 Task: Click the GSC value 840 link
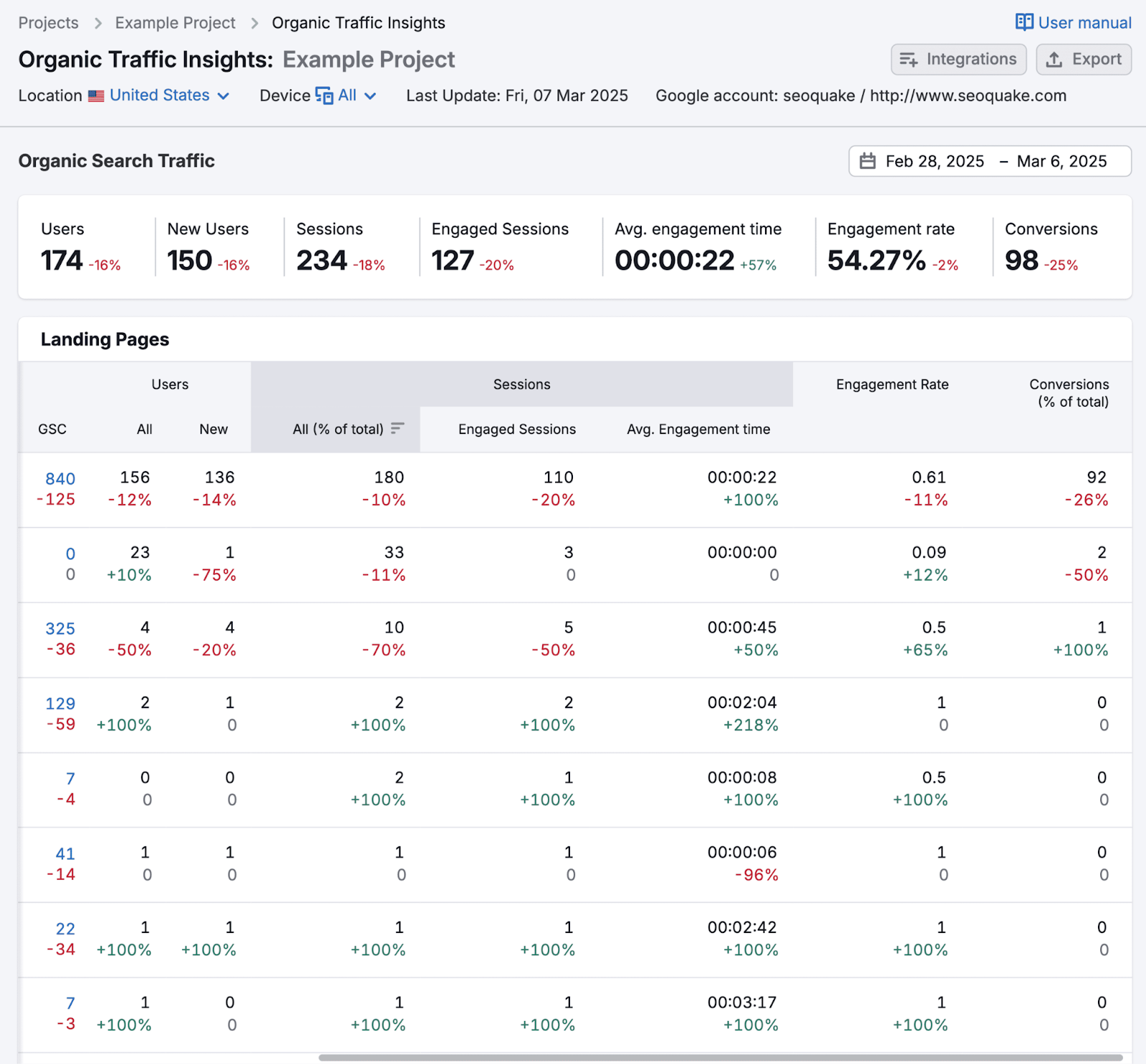pyautogui.click(x=60, y=478)
